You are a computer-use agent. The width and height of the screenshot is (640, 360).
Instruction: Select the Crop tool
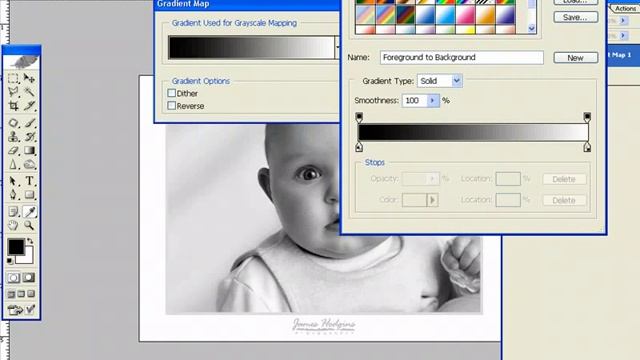13,106
